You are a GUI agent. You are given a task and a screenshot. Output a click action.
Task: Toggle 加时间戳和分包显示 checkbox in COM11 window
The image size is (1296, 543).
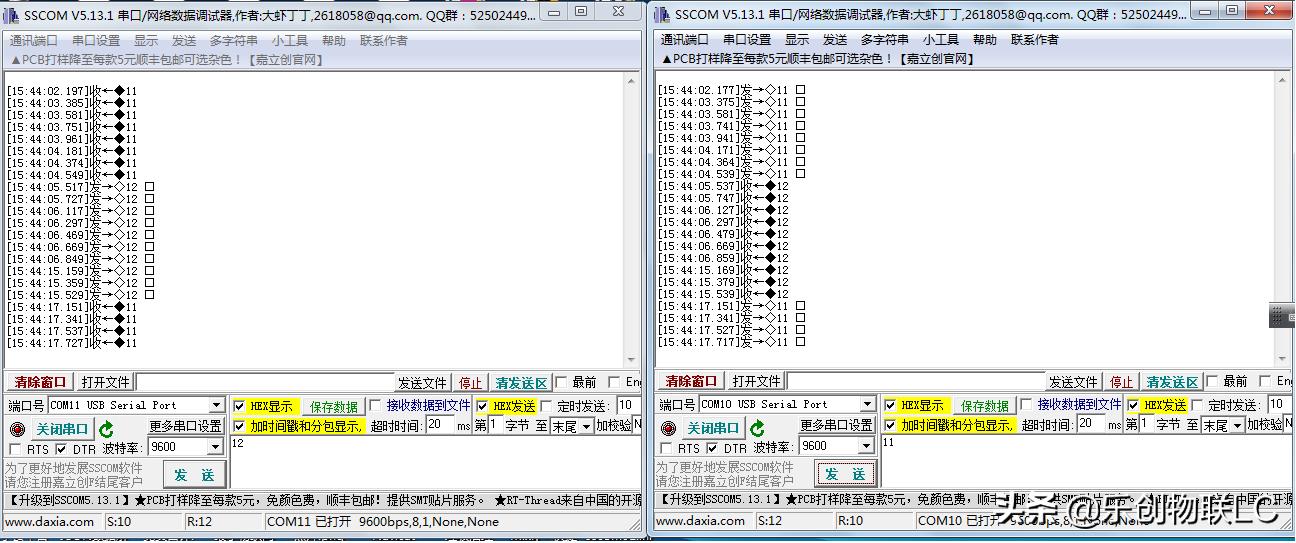pos(239,425)
